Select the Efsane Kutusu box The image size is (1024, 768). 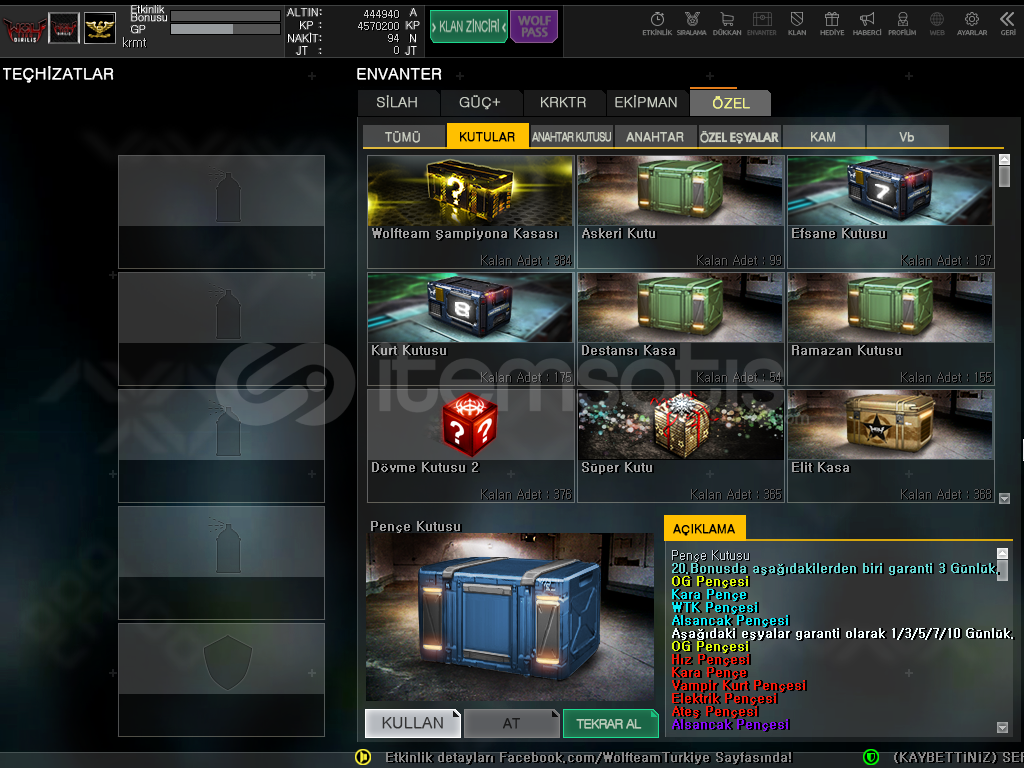891,212
